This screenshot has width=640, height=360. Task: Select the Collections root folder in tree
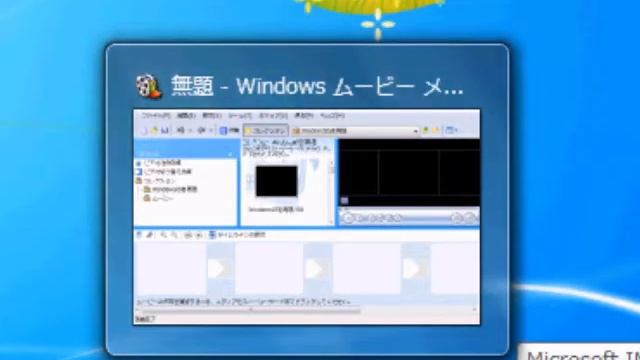click(155, 181)
